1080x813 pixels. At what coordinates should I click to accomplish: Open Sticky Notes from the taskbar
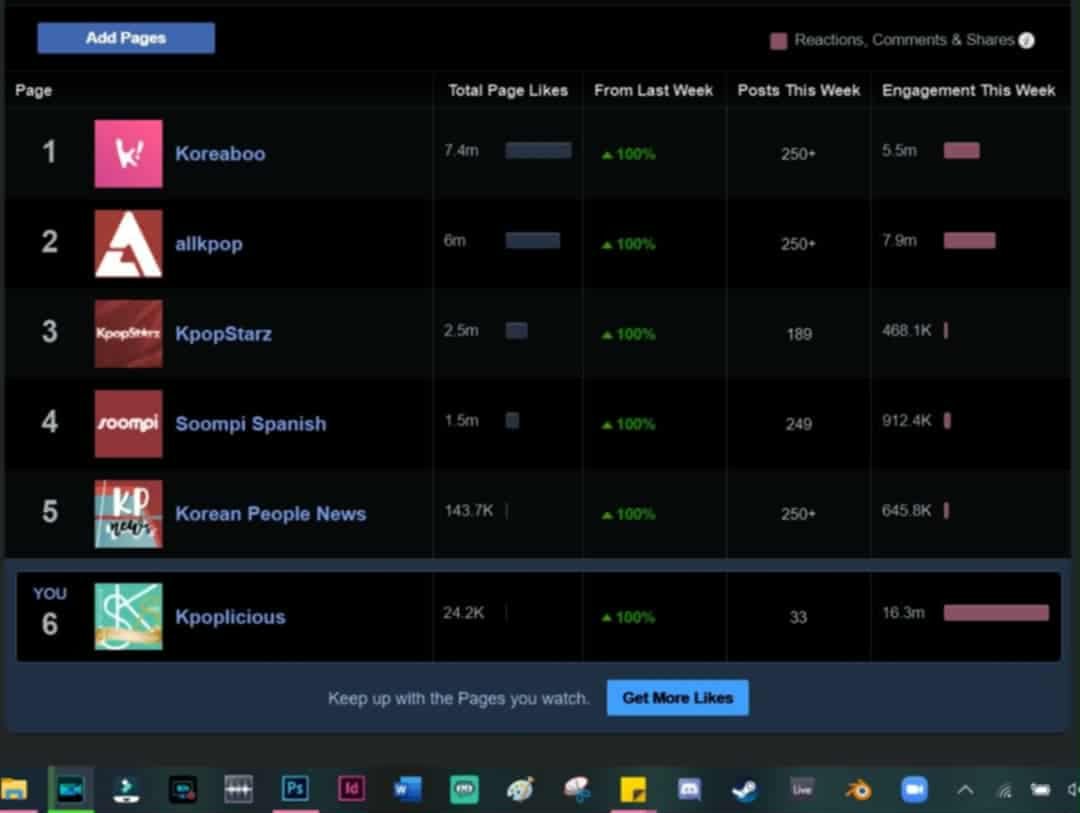[x=633, y=790]
